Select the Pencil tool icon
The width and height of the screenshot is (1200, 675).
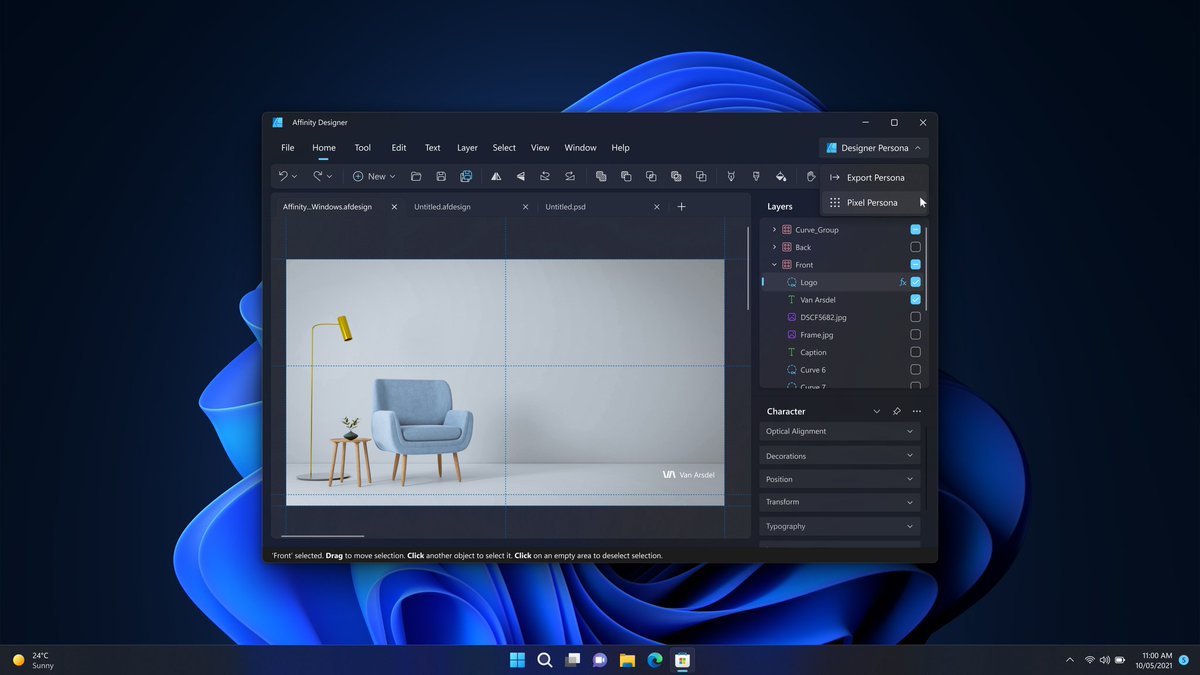(756, 176)
